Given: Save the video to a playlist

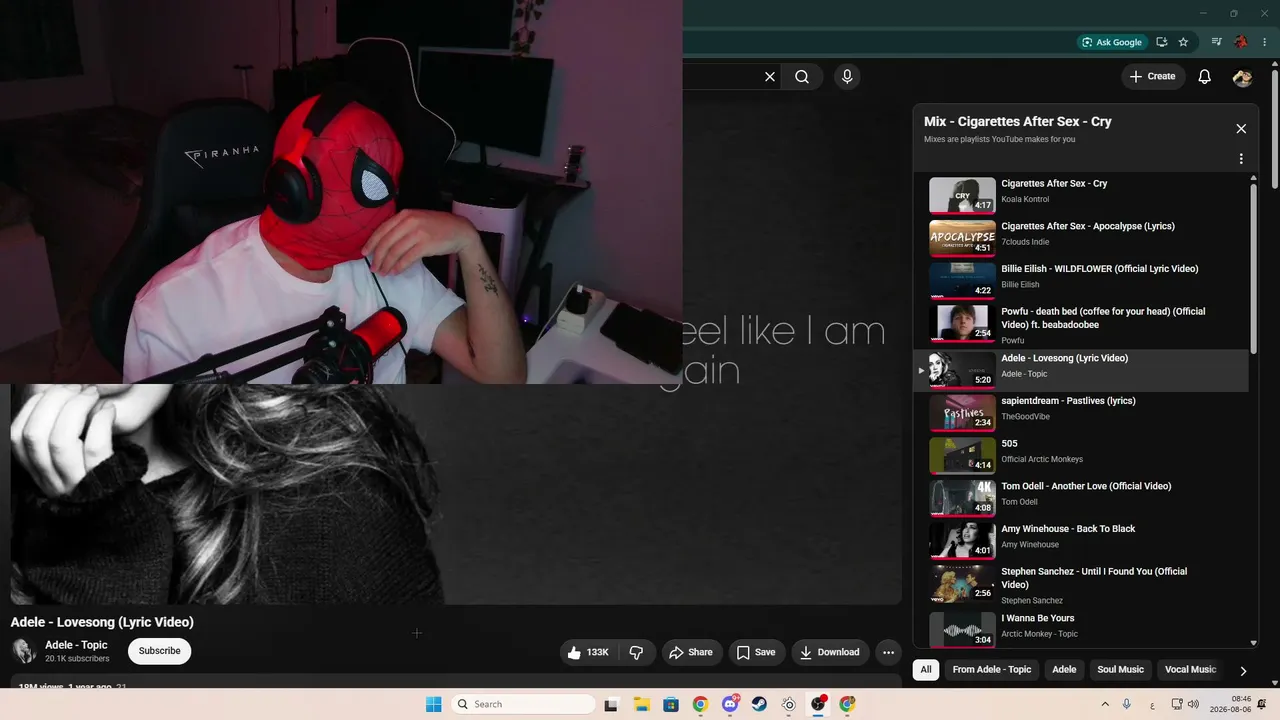Looking at the screenshot, I should pos(757,652).
